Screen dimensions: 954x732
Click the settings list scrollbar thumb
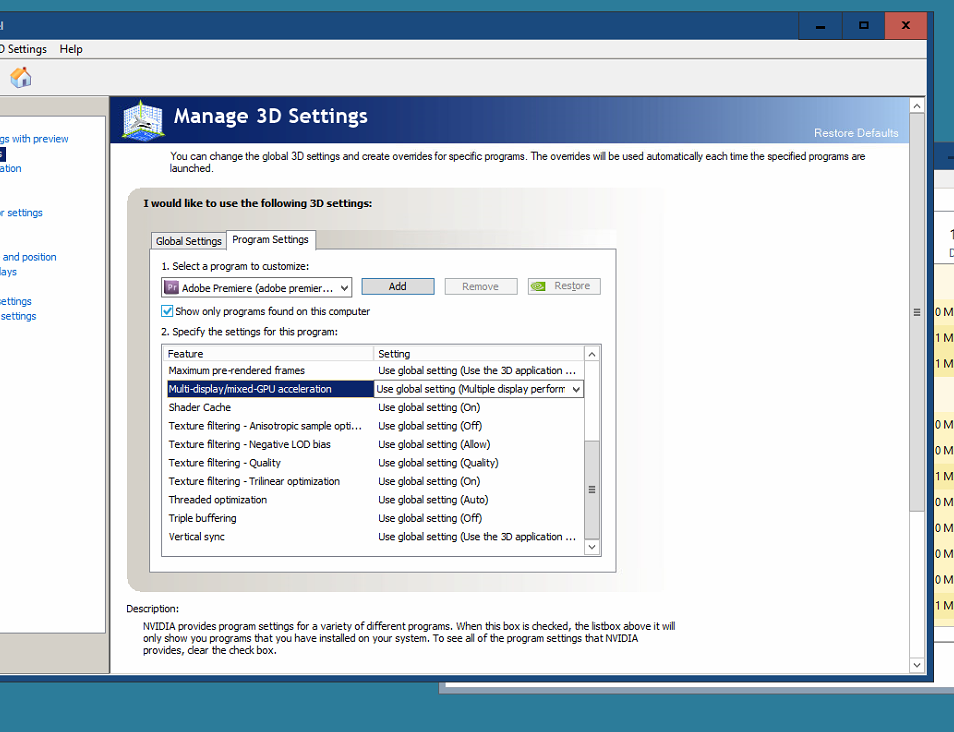(x=591, y=490)
